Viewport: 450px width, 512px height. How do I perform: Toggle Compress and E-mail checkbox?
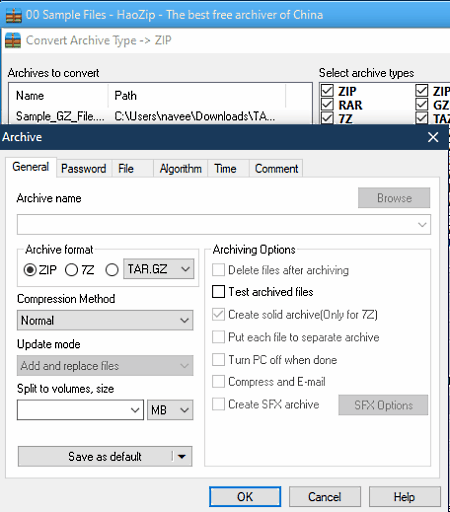(x=218, y=382)
